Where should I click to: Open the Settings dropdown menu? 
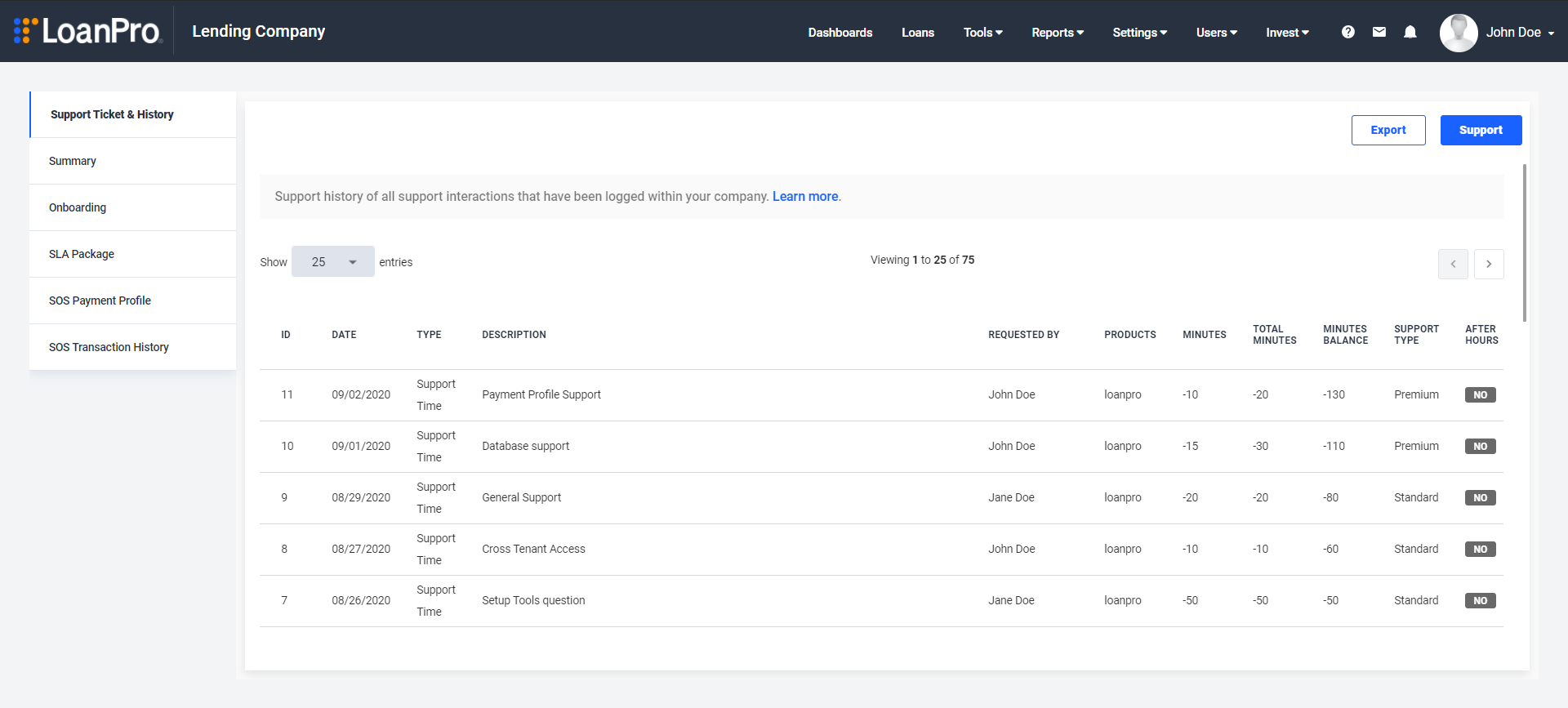tap(1139, 33)
